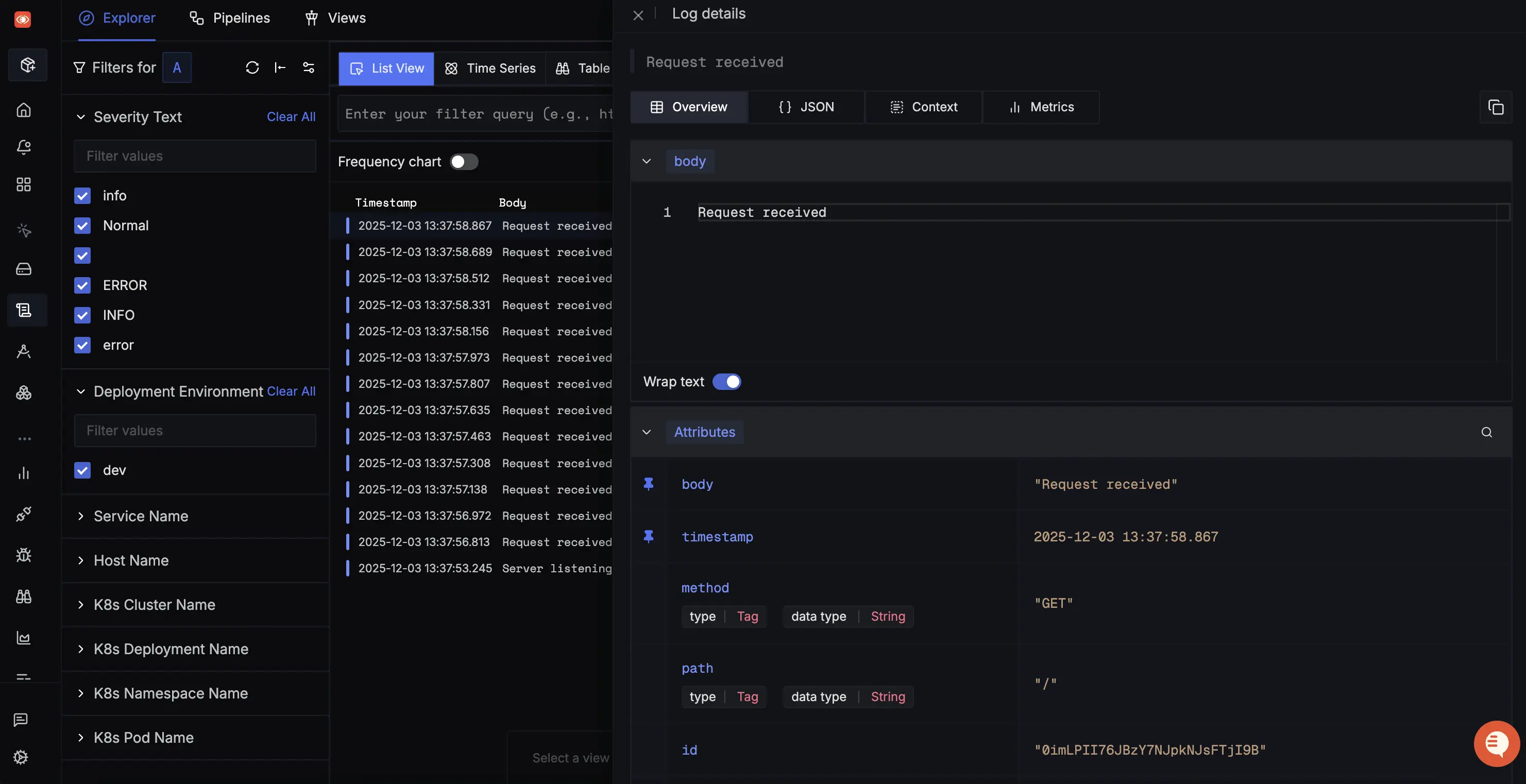Disable the Wrap text toggle
The width and height of the screenshot is (1526, 784).
[x=727, y=381]
